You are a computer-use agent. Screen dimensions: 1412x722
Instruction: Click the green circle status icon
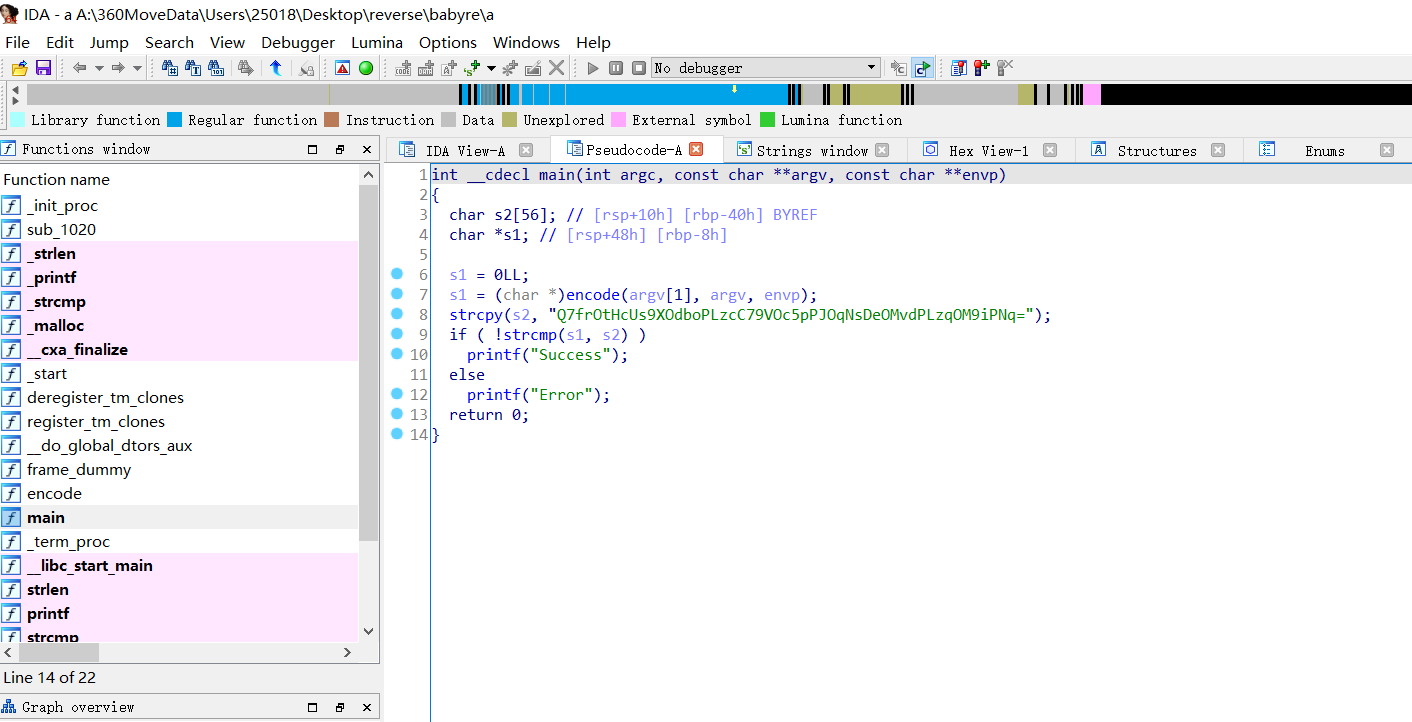coord(366,68)
